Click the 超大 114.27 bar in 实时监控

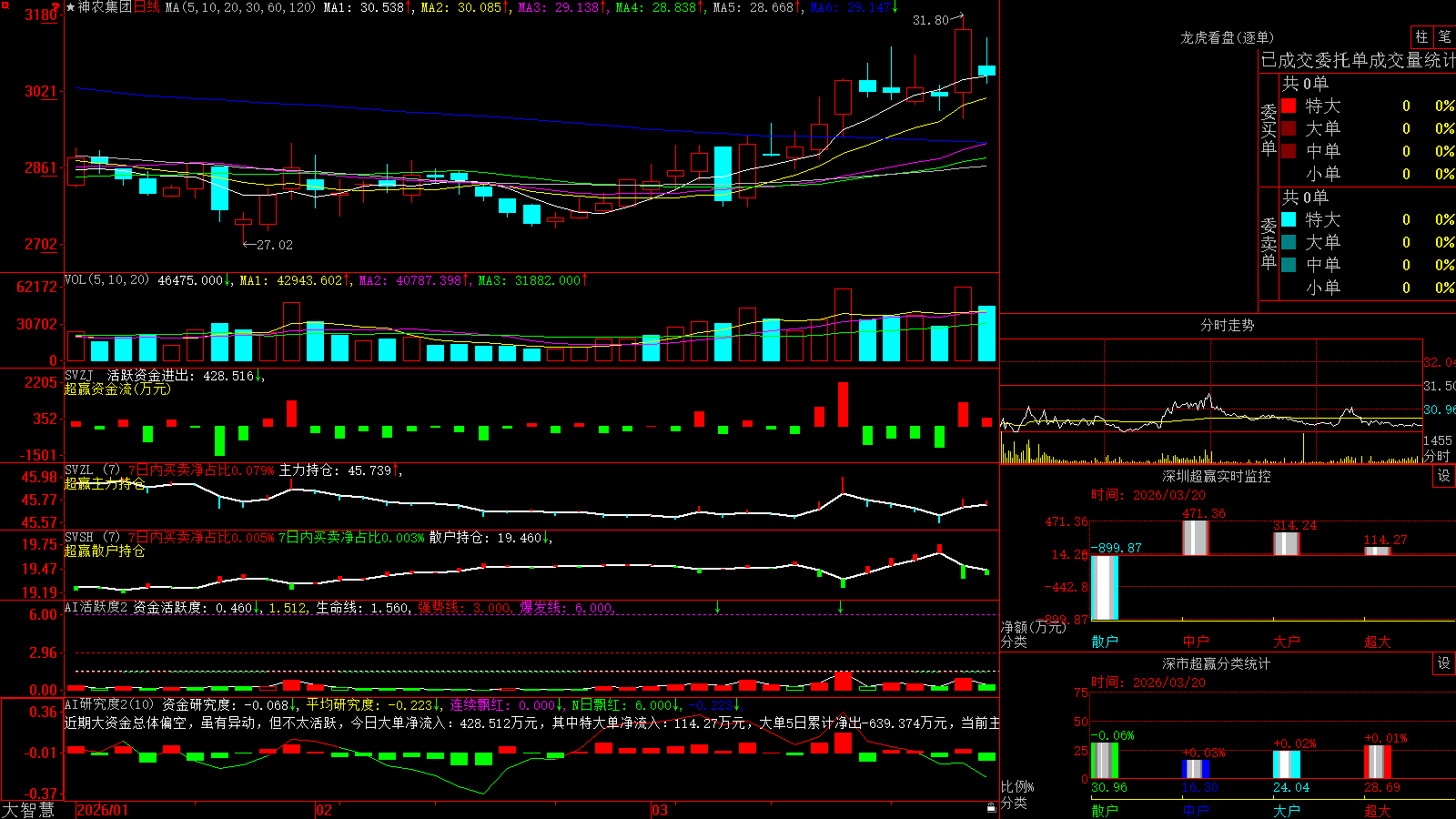coord(1378,551)
